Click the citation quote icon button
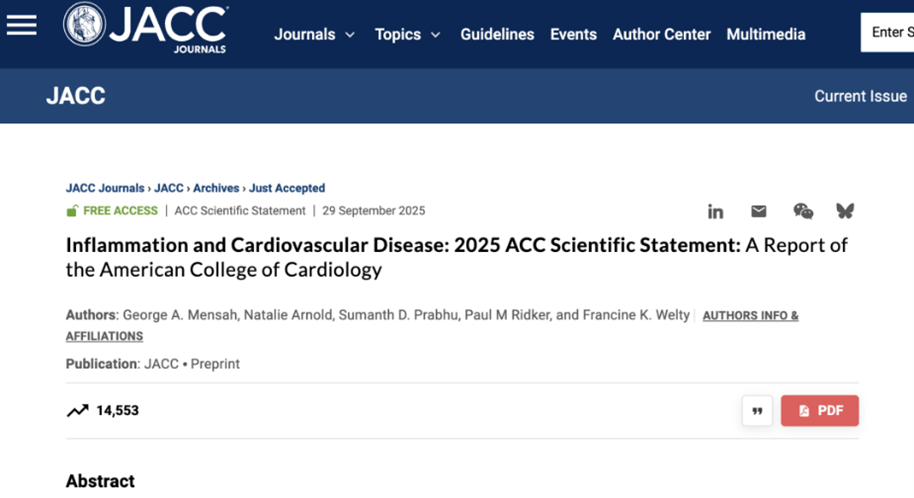 (757, 411)
